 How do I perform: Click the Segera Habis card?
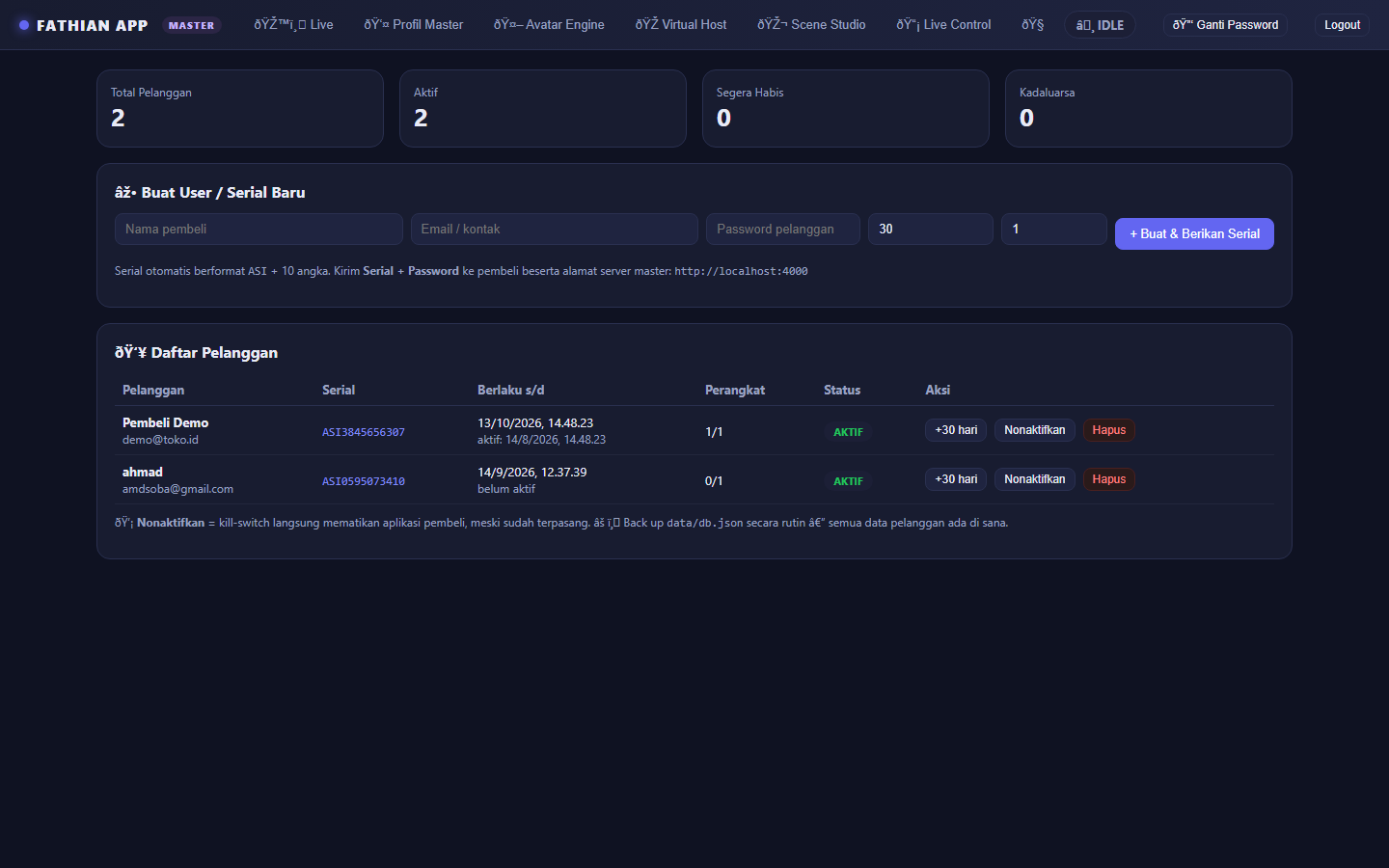(846, 108)
